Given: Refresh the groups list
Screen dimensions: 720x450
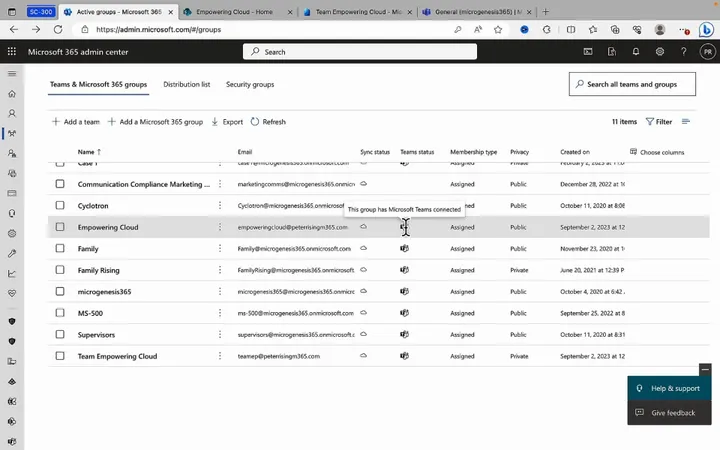Looking at the screenshot, I should [268, 122].
